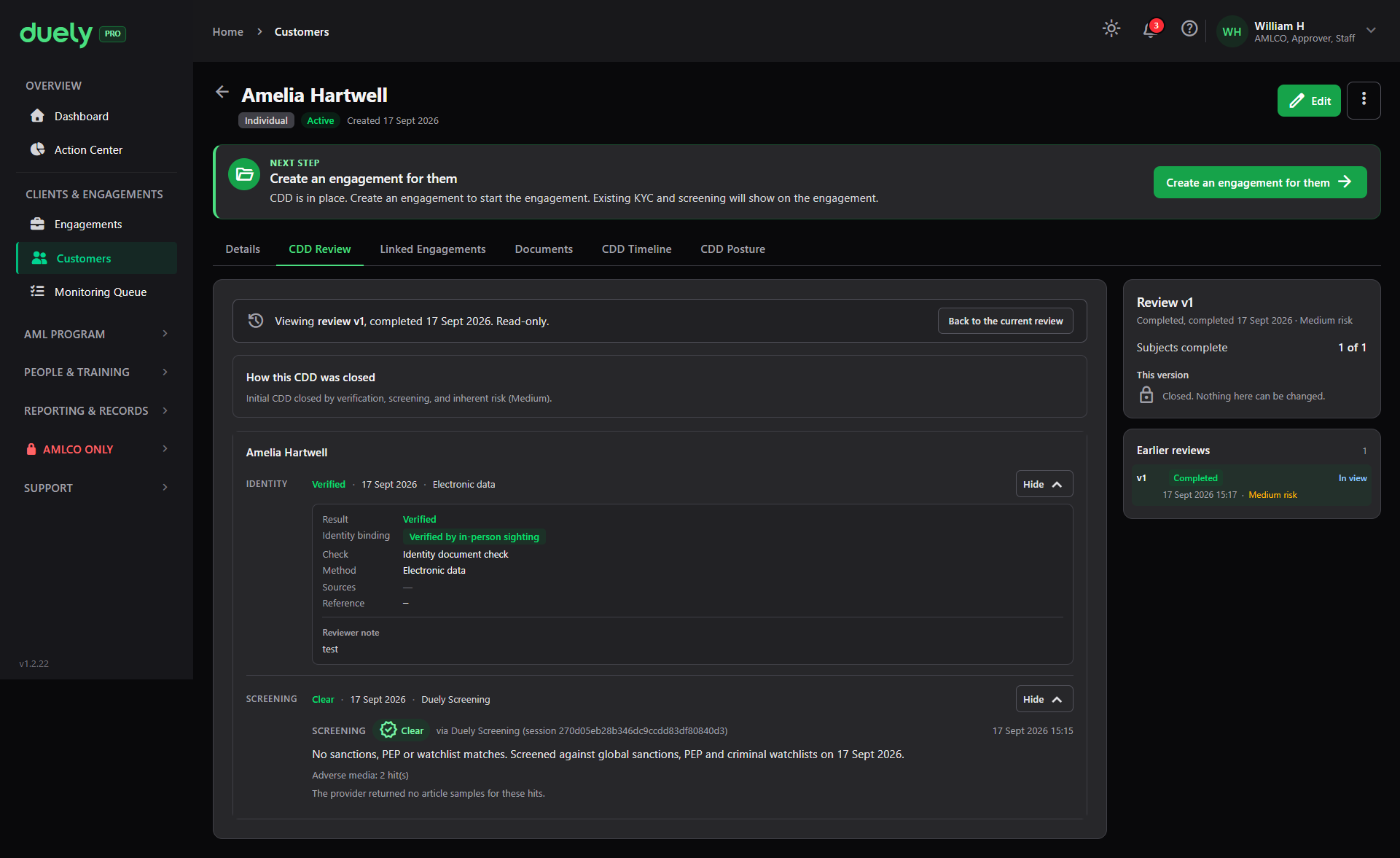This screenshot has height=858, width=1400.
Task: Open Dashboard in the sidebar
Action: pyautogui.click(x=96, y=117)
